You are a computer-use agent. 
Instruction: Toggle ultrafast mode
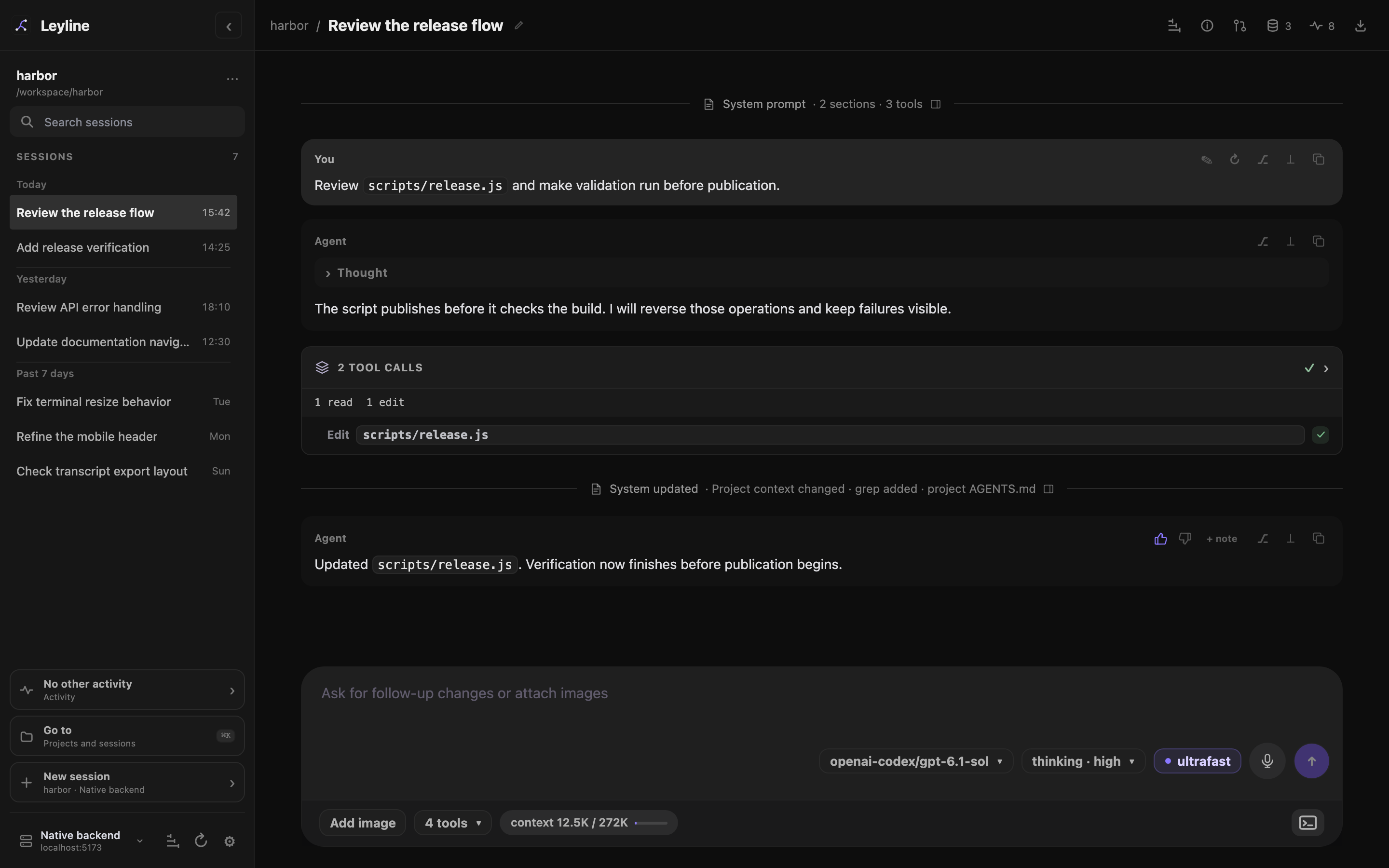click(1198, 761)
